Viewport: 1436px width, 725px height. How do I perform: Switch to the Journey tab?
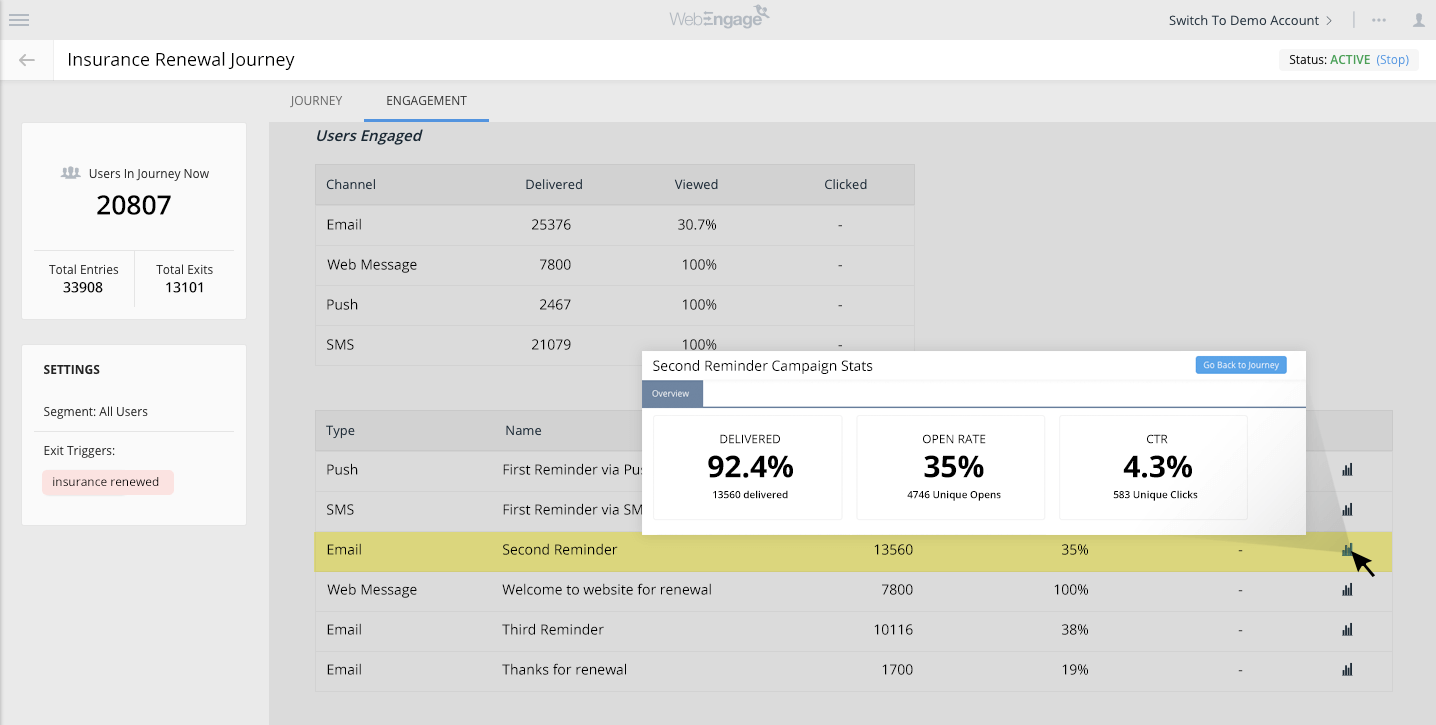[x=316, y=101]
